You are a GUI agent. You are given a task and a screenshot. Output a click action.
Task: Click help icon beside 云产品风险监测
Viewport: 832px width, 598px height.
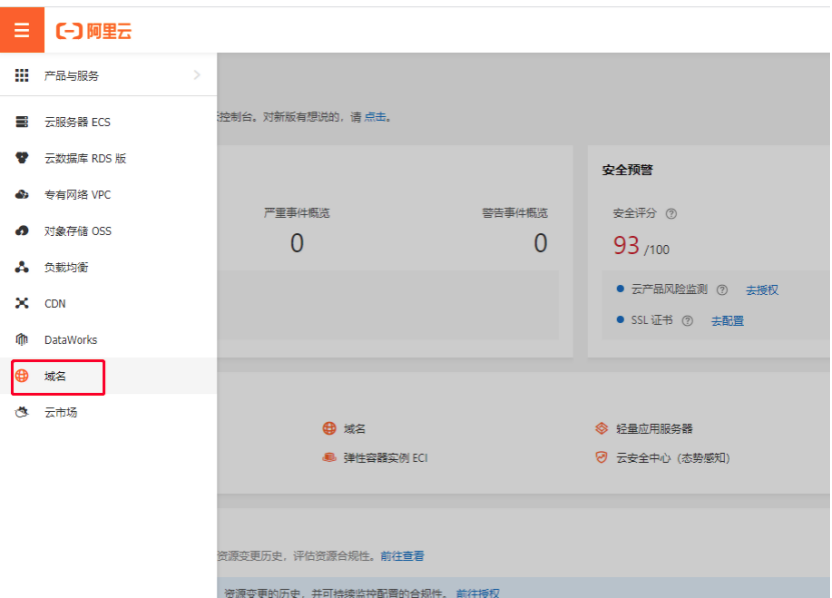pos(722,290)
